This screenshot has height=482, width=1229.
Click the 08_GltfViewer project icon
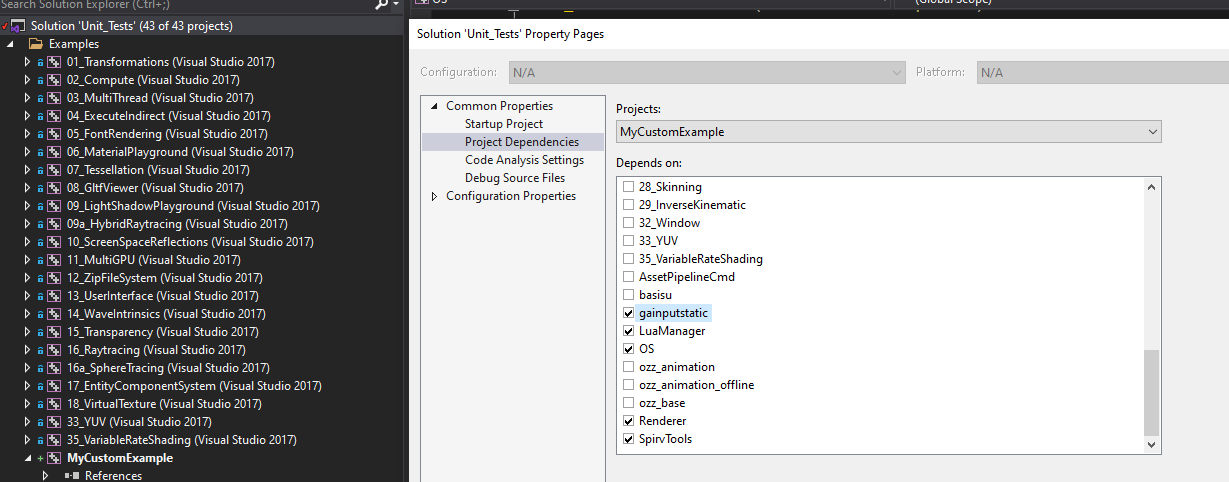click(x=54, y=188)
